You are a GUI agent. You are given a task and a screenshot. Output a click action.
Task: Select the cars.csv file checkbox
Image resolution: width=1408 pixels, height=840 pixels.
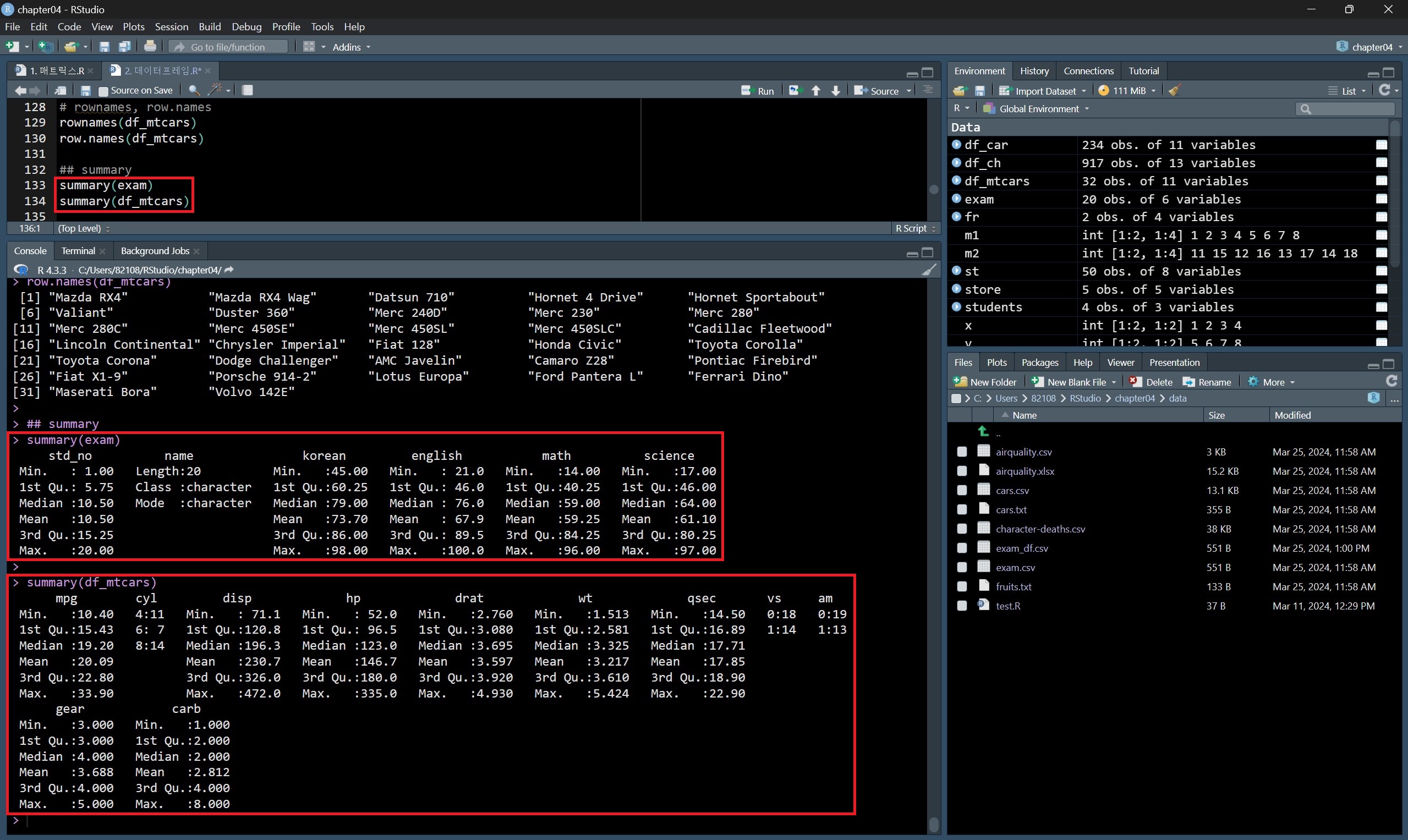click(962, 490)
